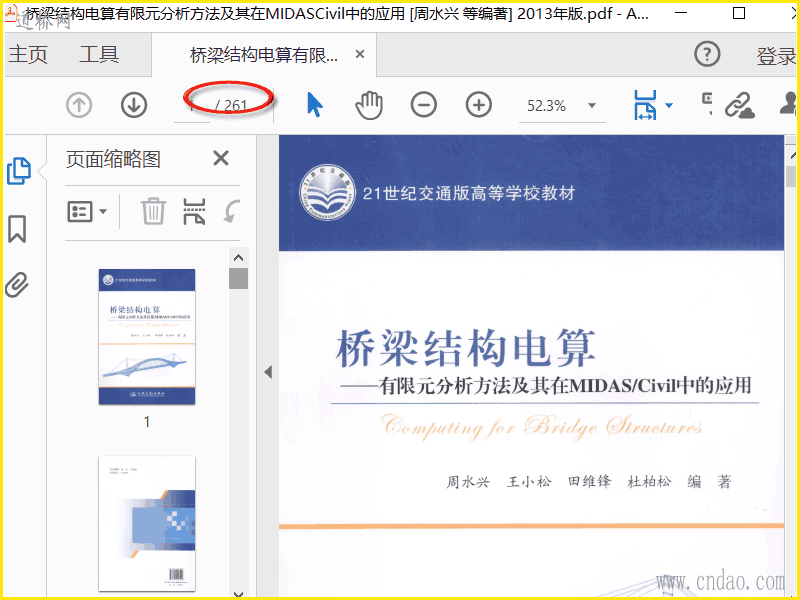Close the 桥梁结构电算有限... document tab
This screenshot has width=800, height=600.
360,54
